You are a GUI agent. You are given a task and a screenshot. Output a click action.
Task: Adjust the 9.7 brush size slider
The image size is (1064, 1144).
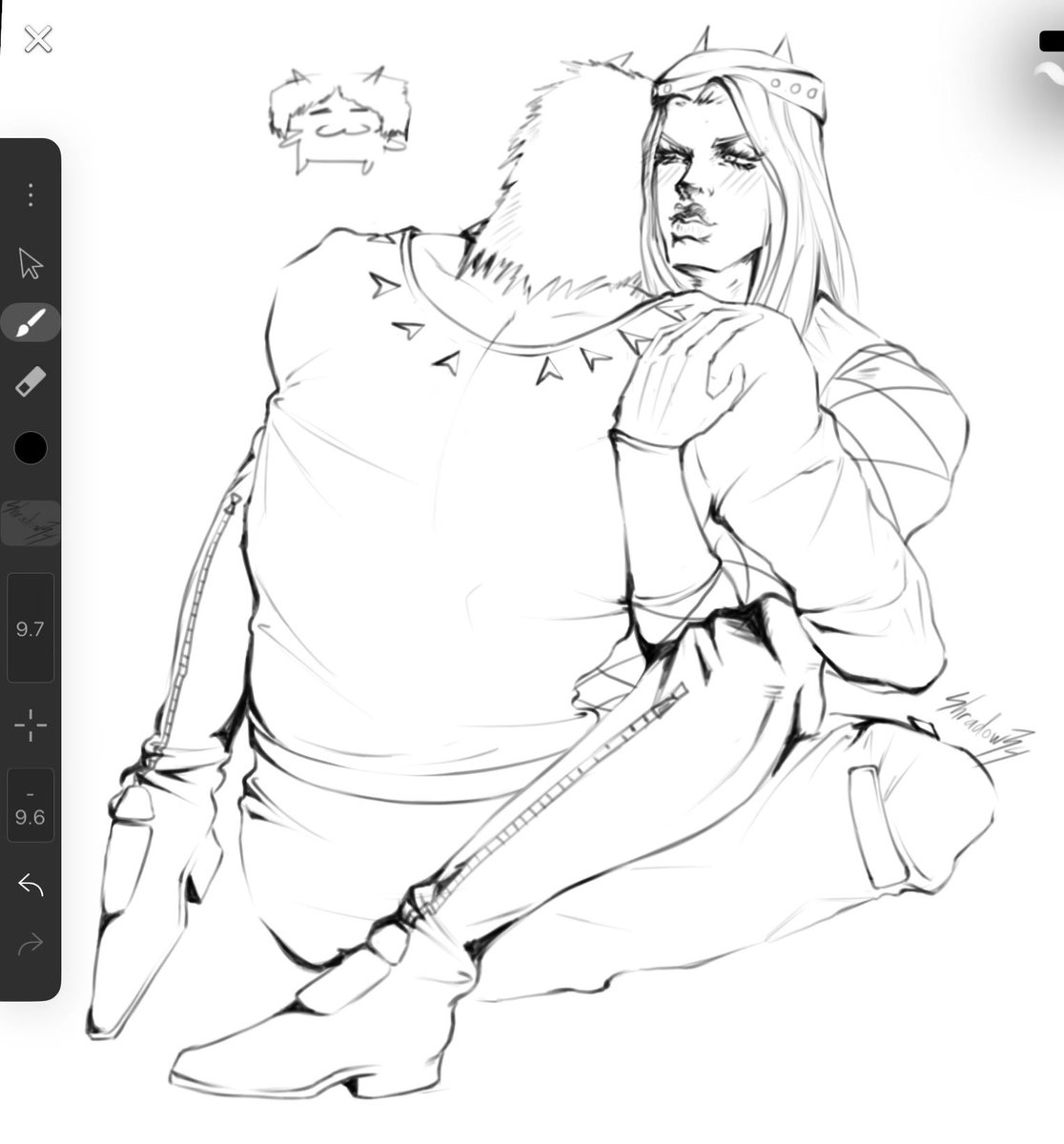coord(31,627)
